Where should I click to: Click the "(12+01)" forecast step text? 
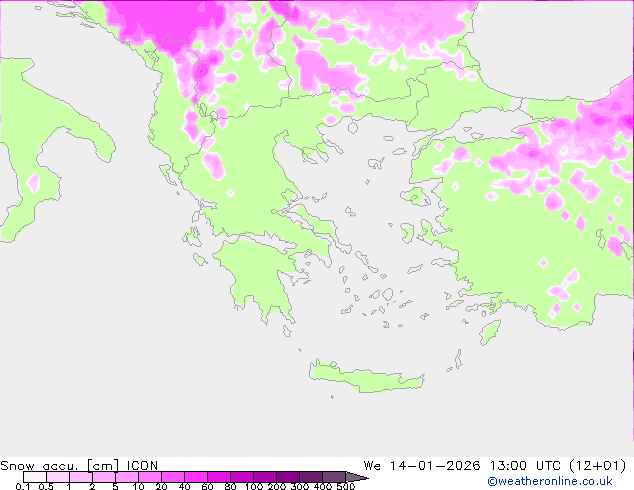[x=598, y=466]
